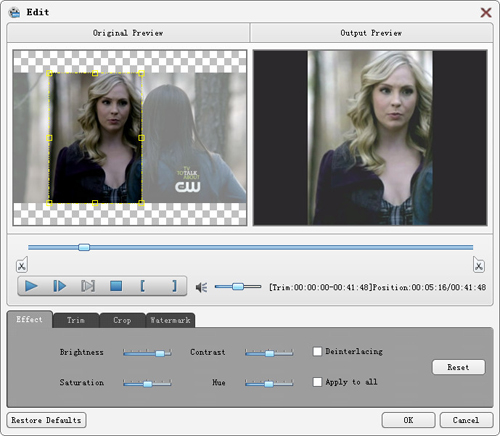Screen dimensions: 500x436
Task: Stop video playback
Action: 116,286
